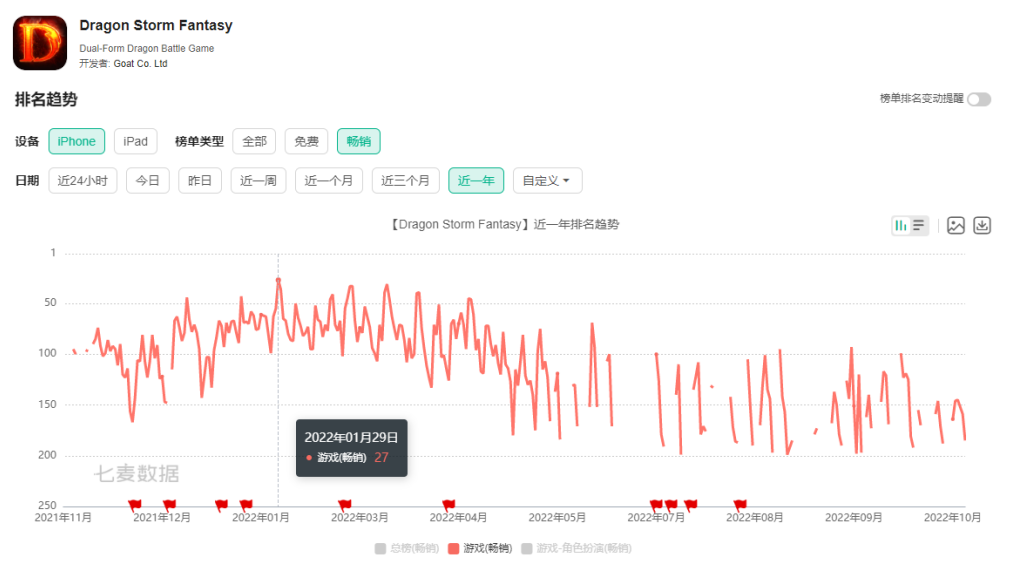Viewport: 1010px width, 568px height.
Task: Set the date range to 近一年
Action: pos(476,181)
